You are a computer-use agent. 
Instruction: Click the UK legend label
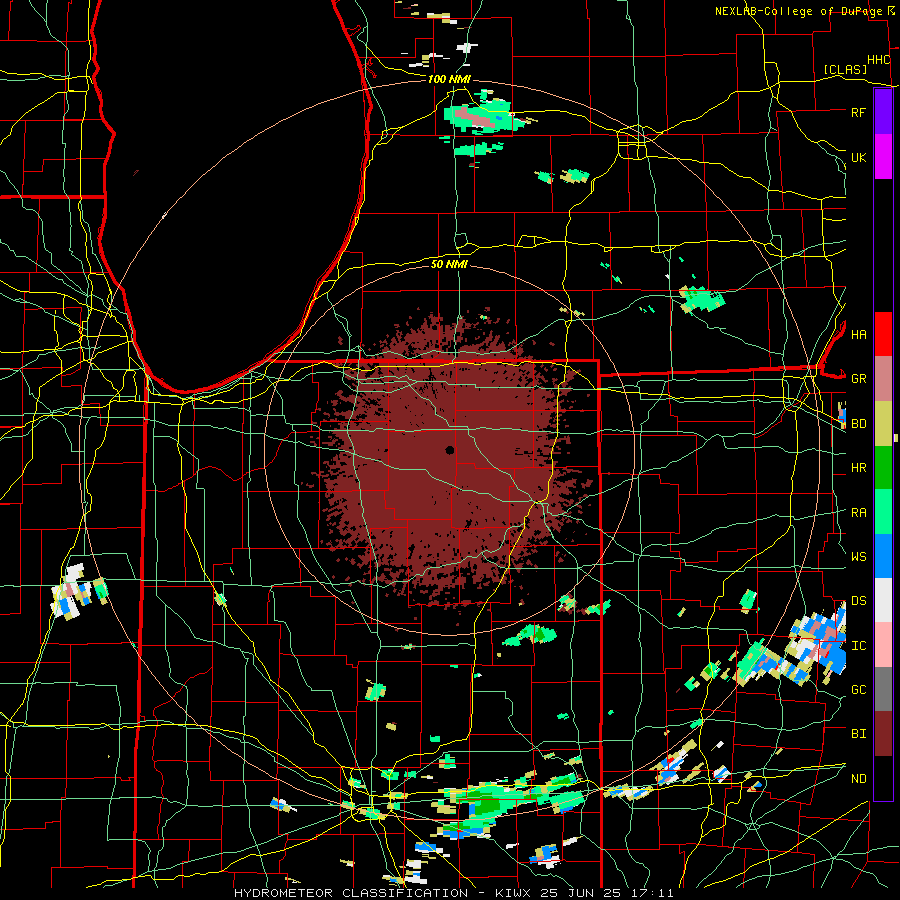click(858, 157)
